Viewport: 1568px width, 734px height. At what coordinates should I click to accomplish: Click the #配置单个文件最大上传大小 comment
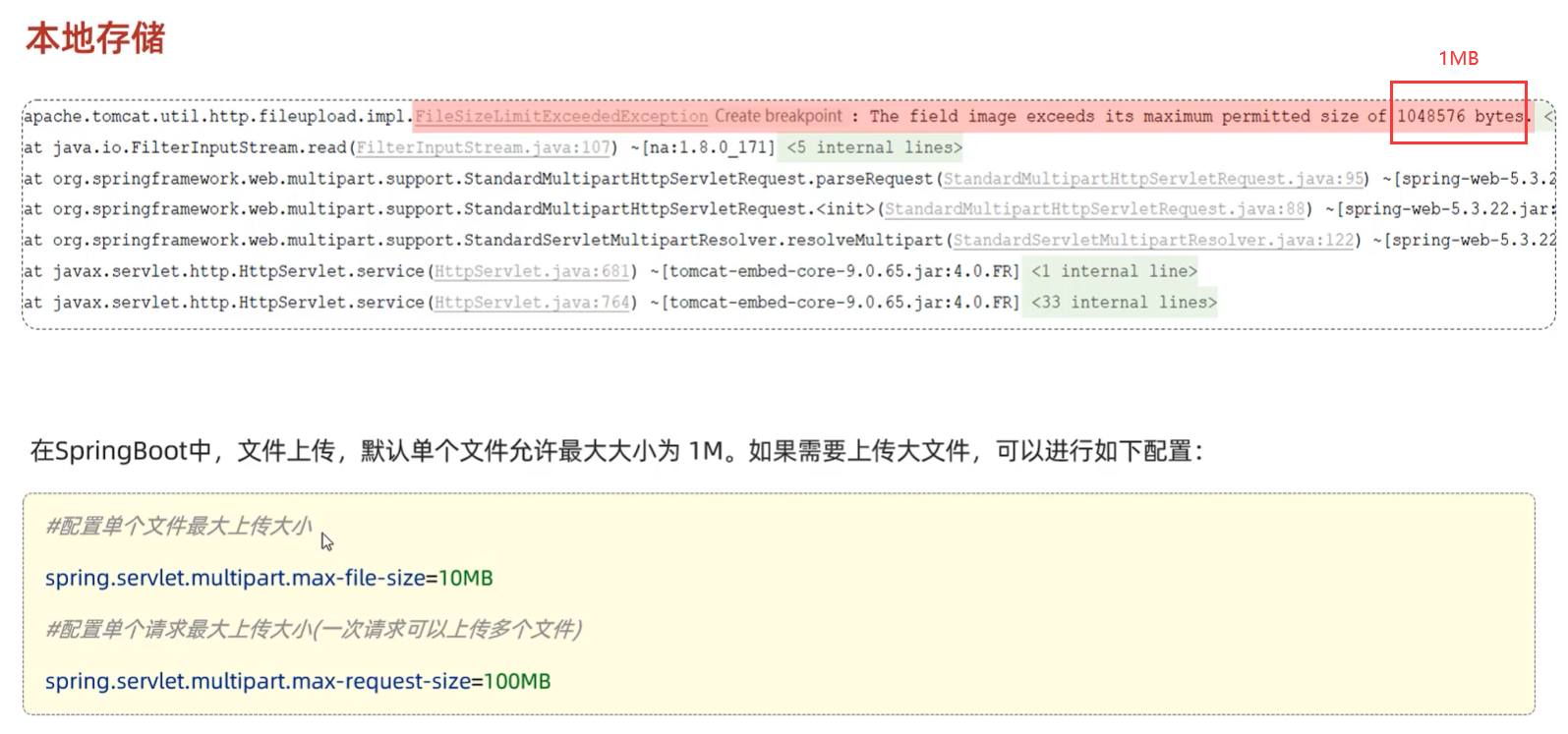pyautogui.click(x=179, y=527)
